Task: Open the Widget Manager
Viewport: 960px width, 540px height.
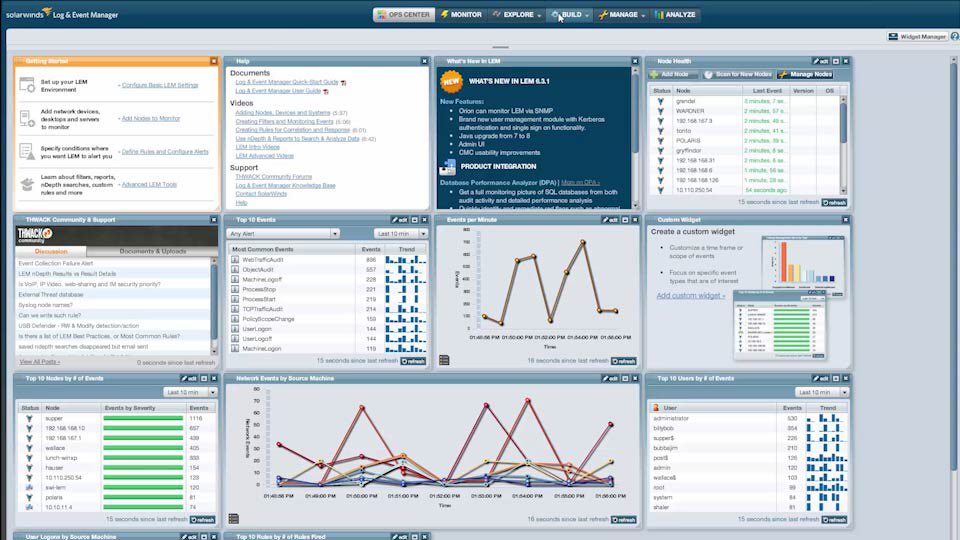Action: (917, 37)
